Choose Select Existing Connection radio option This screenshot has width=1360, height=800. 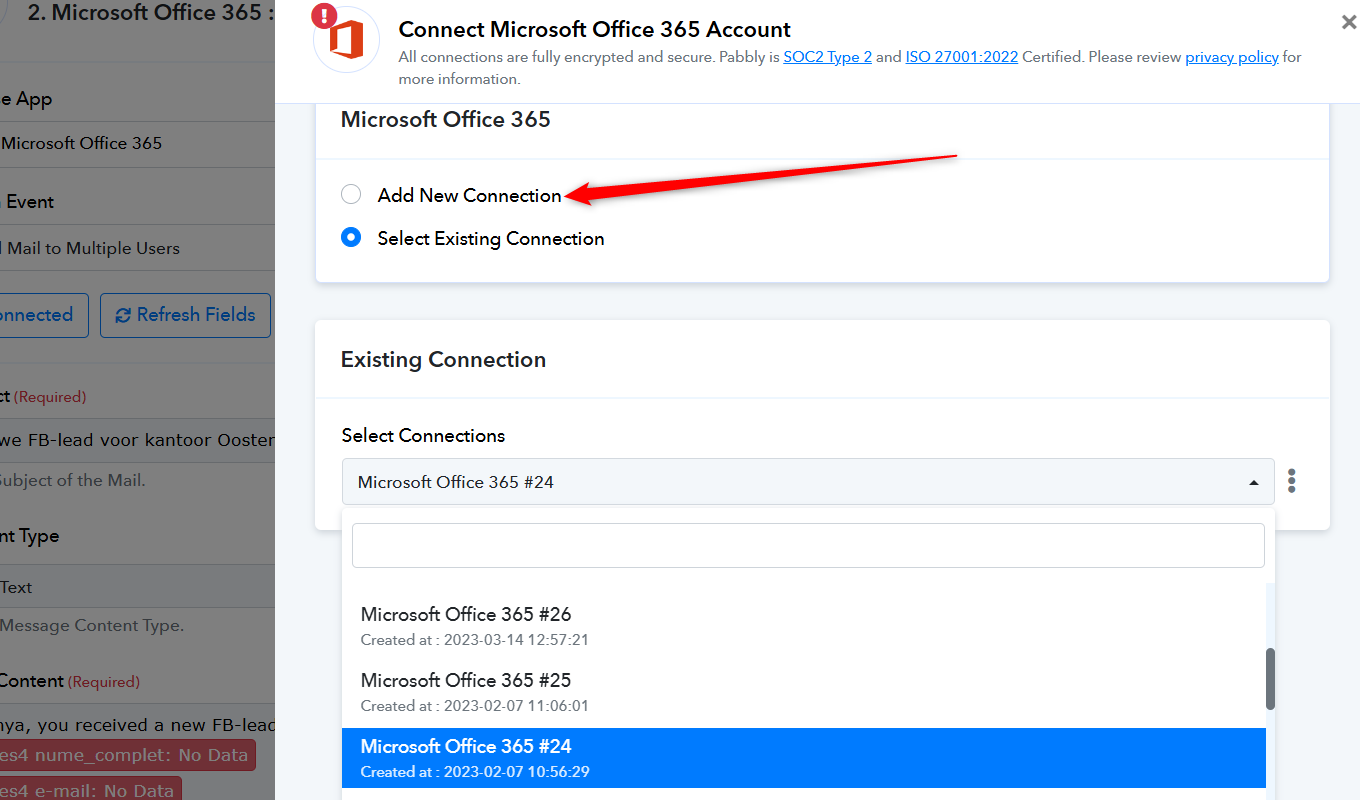tap(351, 238)
